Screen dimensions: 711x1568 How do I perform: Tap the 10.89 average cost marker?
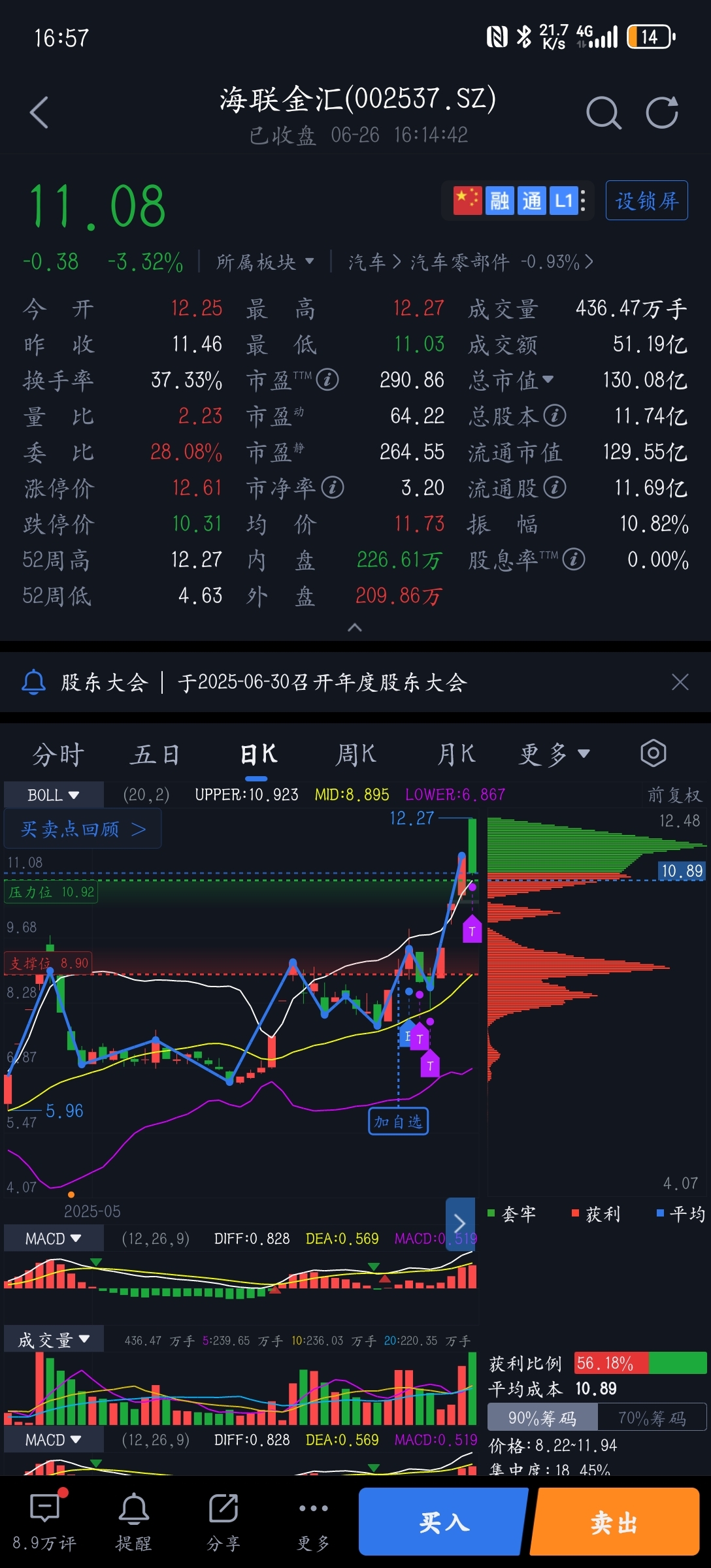tap(682, 871)
